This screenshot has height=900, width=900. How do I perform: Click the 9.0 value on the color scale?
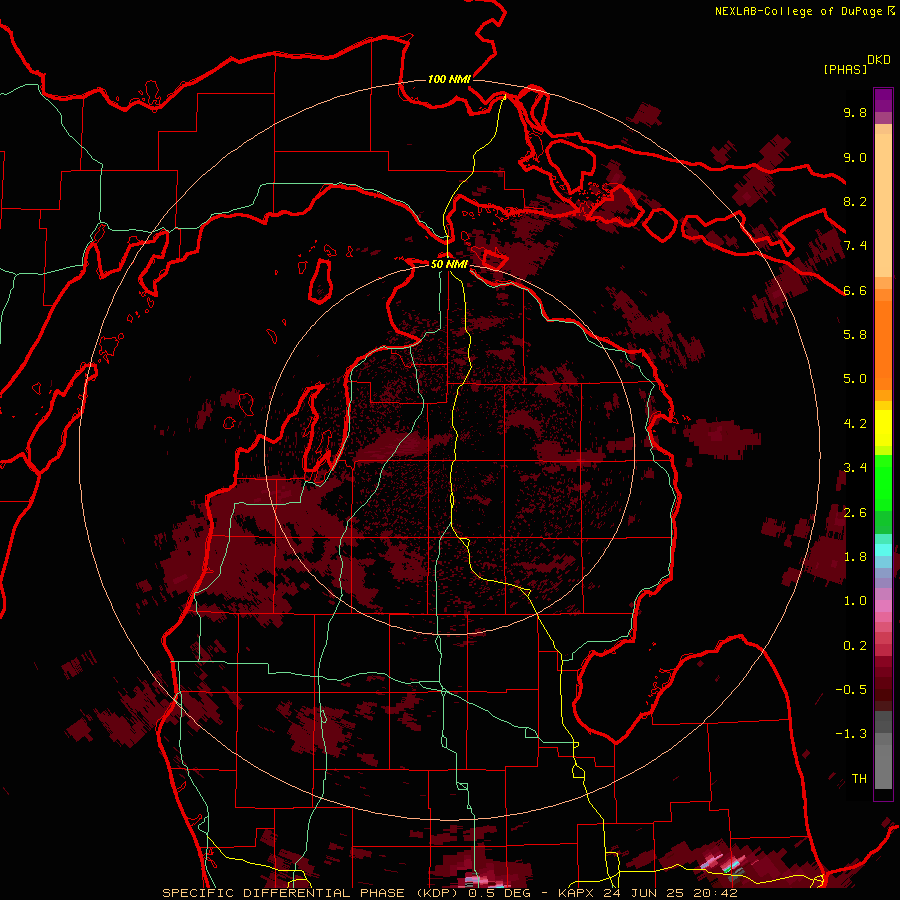click(x=855, y=157)
